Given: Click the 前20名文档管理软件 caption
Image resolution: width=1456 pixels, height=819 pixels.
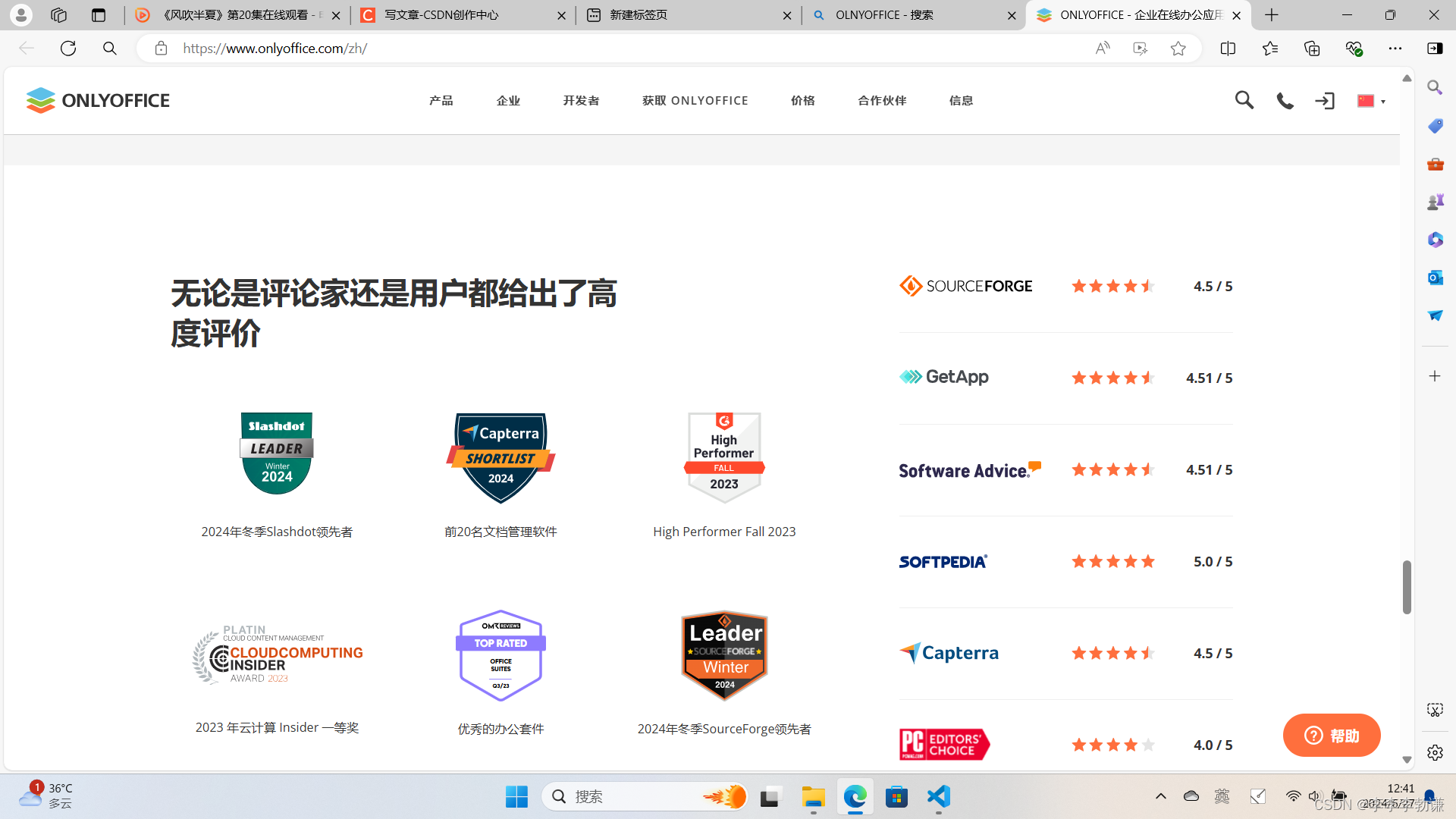Looking at the screenshot, I should pos(500,532).
